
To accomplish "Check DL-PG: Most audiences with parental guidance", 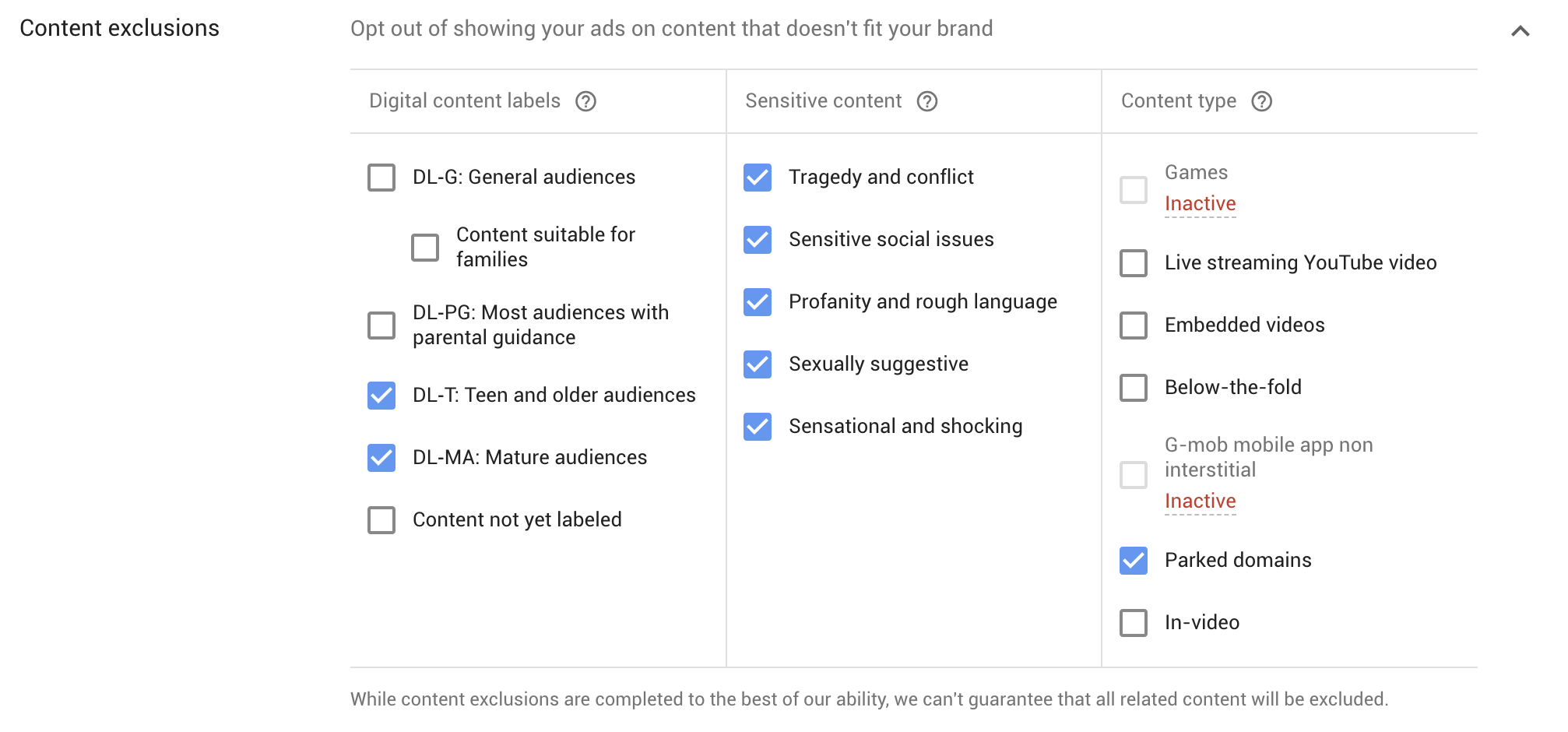I will pyautogui.click(x=381, y=326).
